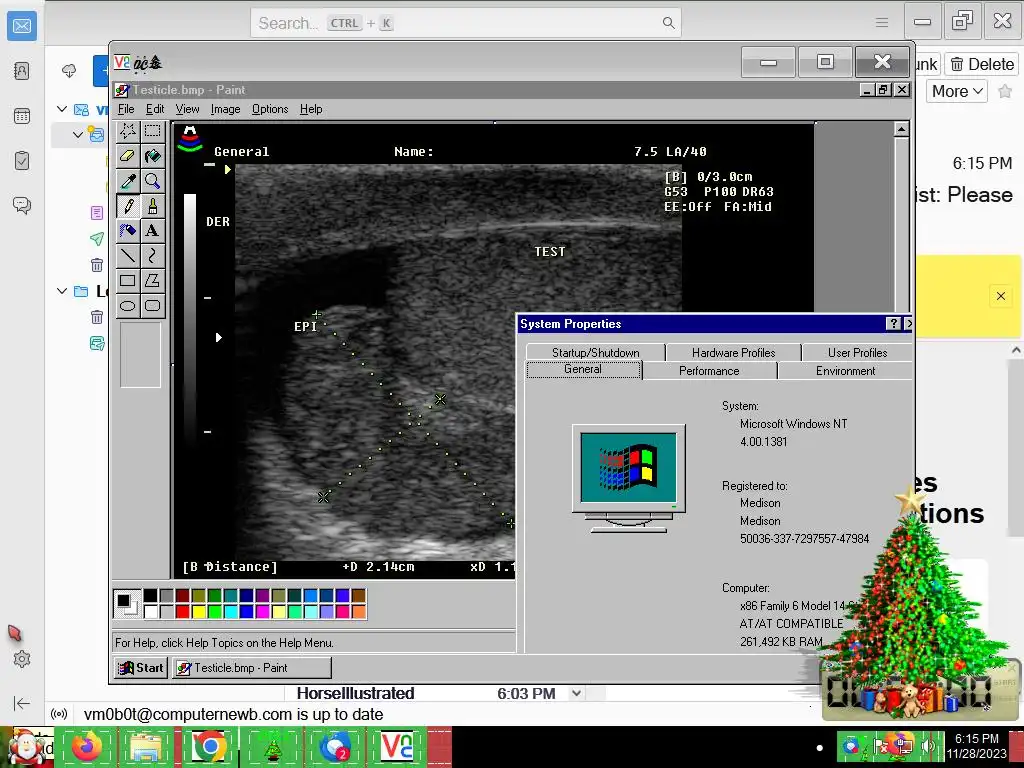
Task: Open File Explorer from the taskbar
Action: [147, 747]
